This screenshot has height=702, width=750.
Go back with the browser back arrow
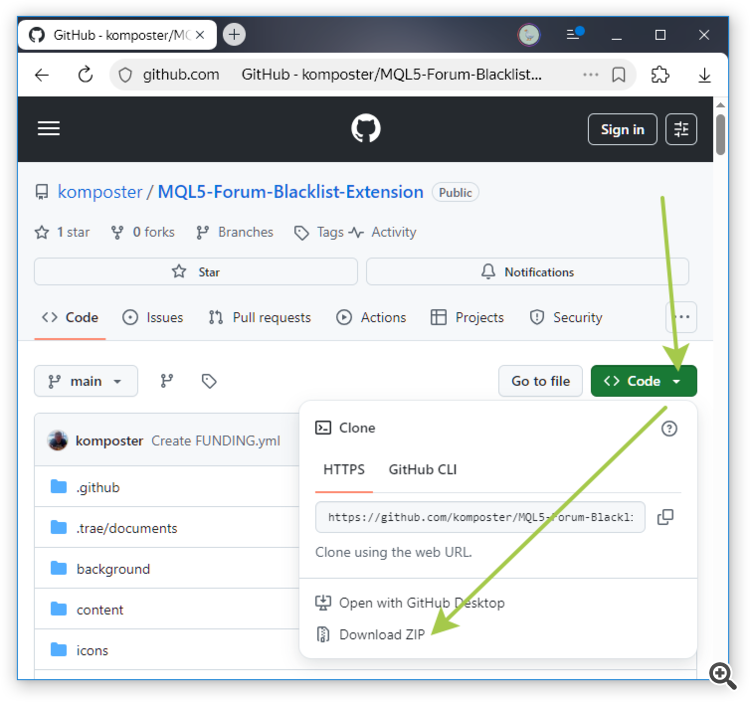pyautogui.click(x=42, y=75)
